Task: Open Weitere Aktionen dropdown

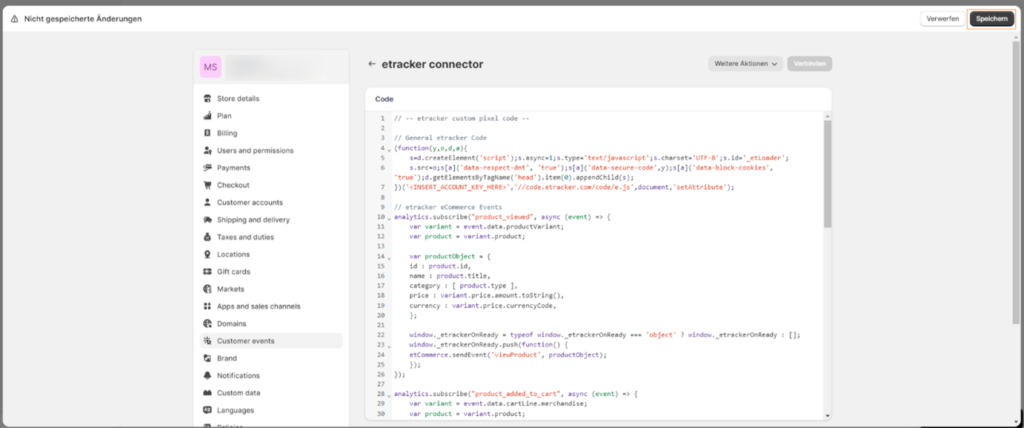Action: click(x=745, y=64)
